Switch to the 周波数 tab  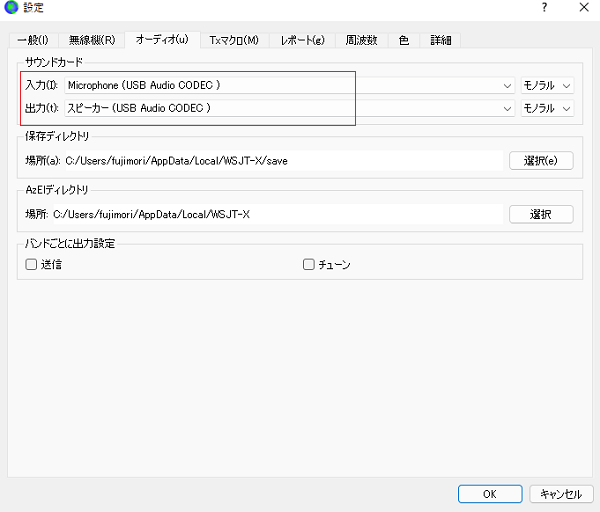pos(361,40)
